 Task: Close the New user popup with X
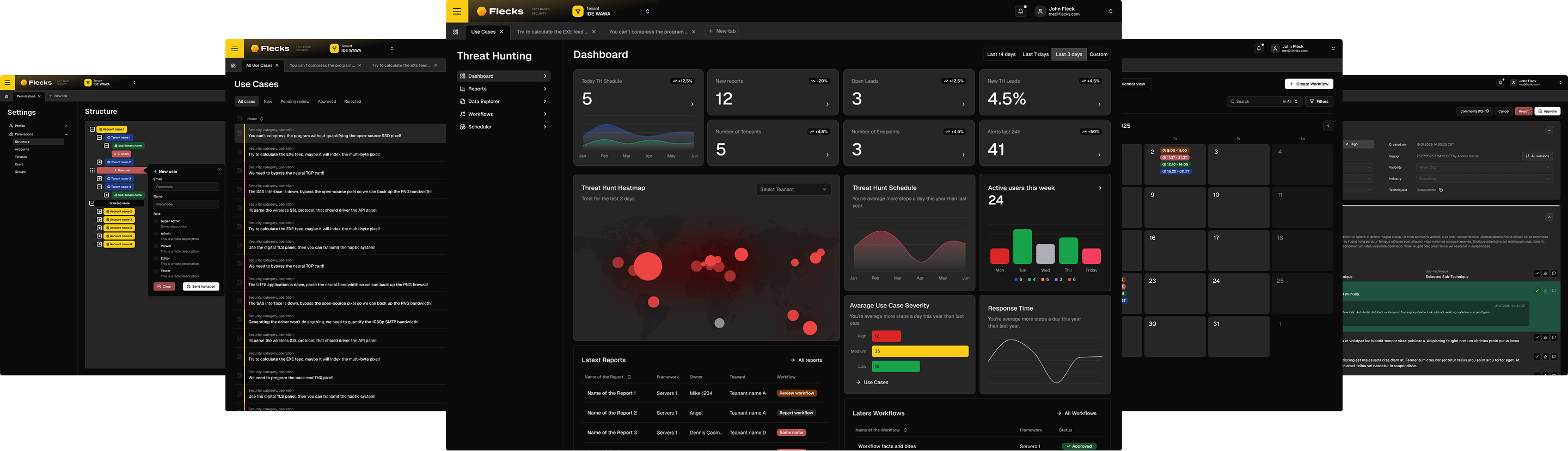click(x=219, y=170)
